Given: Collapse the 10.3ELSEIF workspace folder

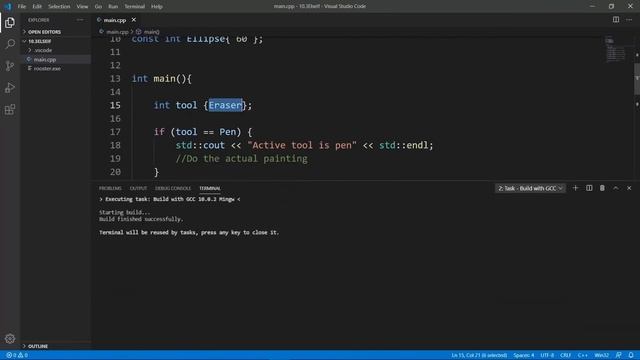Looking at the screenshot, I should 40,41.
